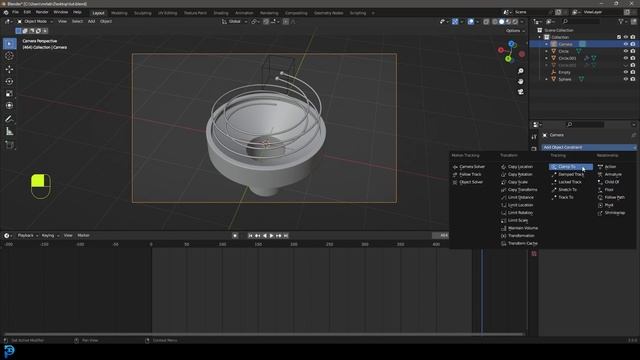This screenshot has width=640, height=360.
Task: Open the File menu
Action: (x=16, y=12)
